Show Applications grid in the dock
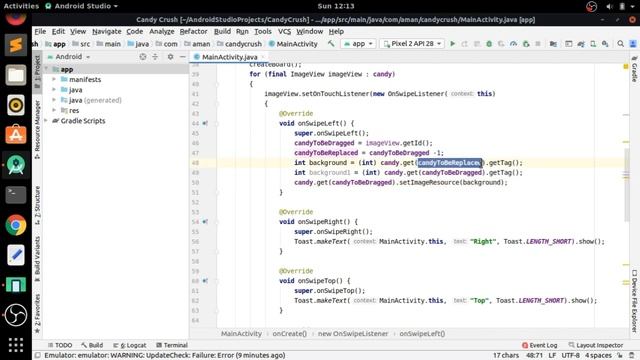The image size is (640, 360). [16, 345]
